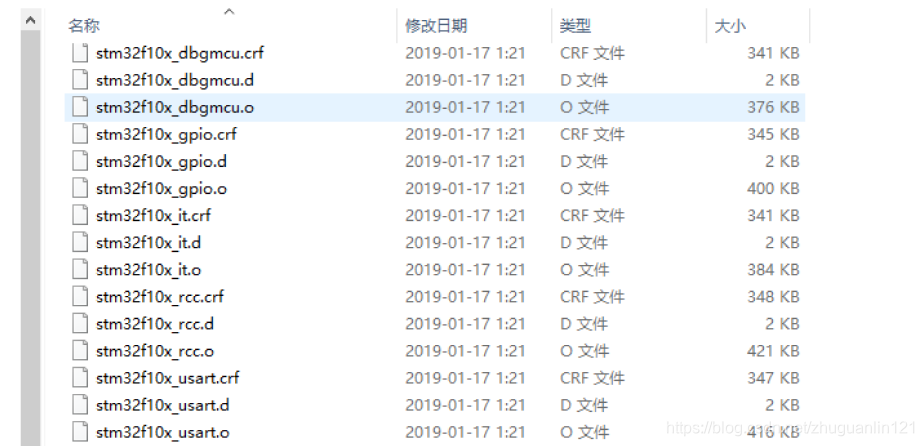Click the stm32f10x_usart.crf file icon
Viewport: 924px width, 446px height.
(x=80, y=378)
